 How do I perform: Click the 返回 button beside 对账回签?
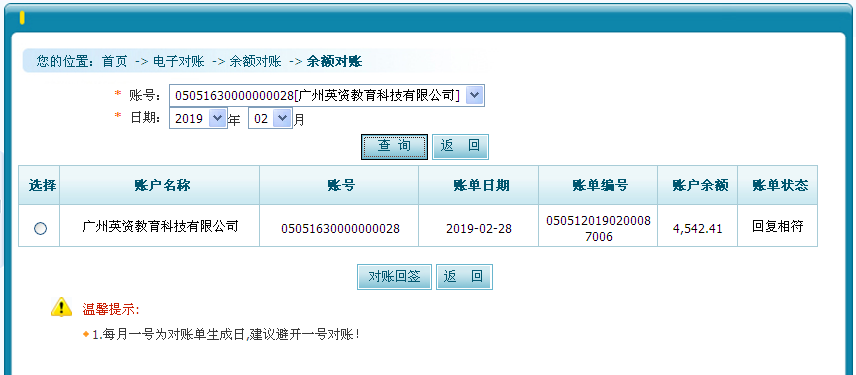(x=464, y=277)
